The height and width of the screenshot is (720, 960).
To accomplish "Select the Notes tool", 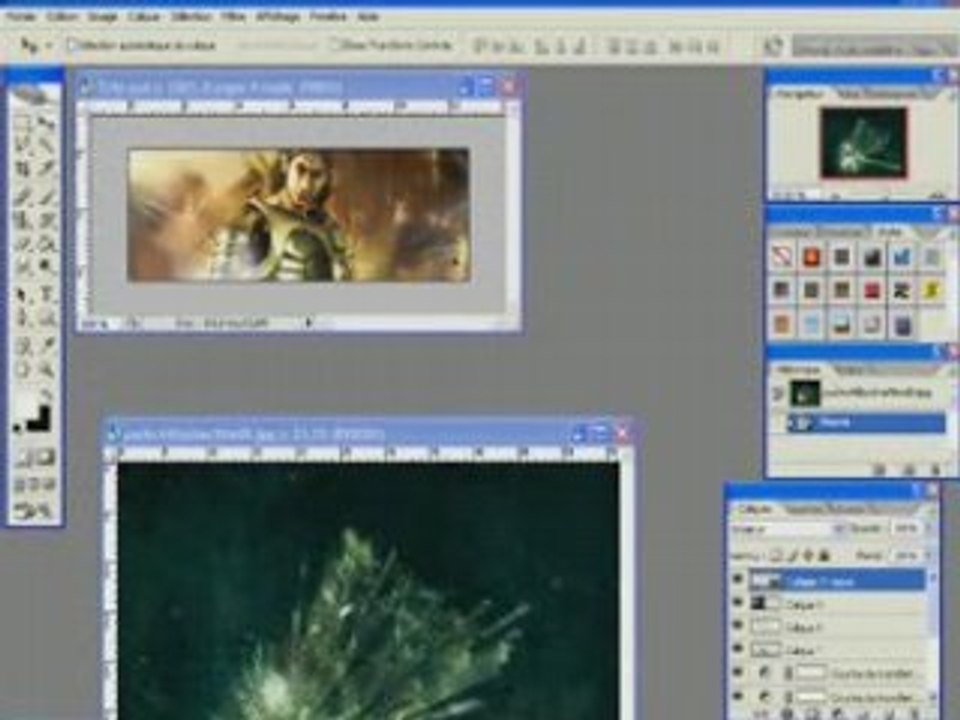I will pos(22,346).
